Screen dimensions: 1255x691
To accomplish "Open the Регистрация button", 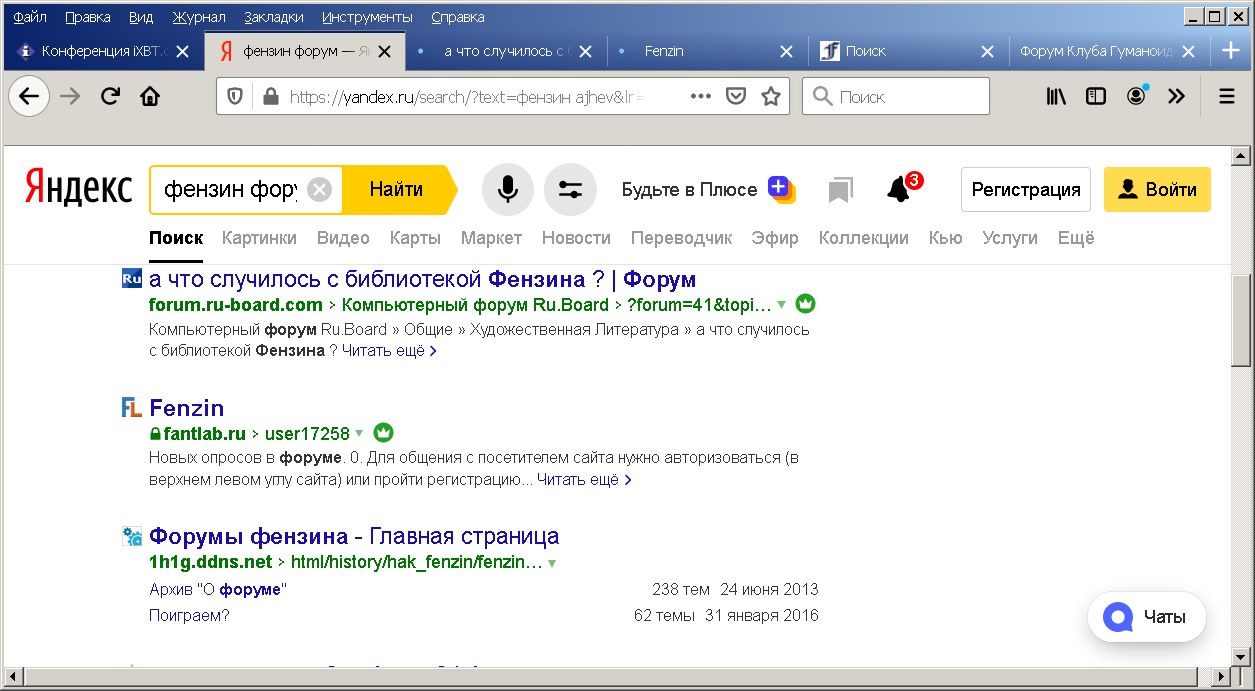I will click(1026, 190).
